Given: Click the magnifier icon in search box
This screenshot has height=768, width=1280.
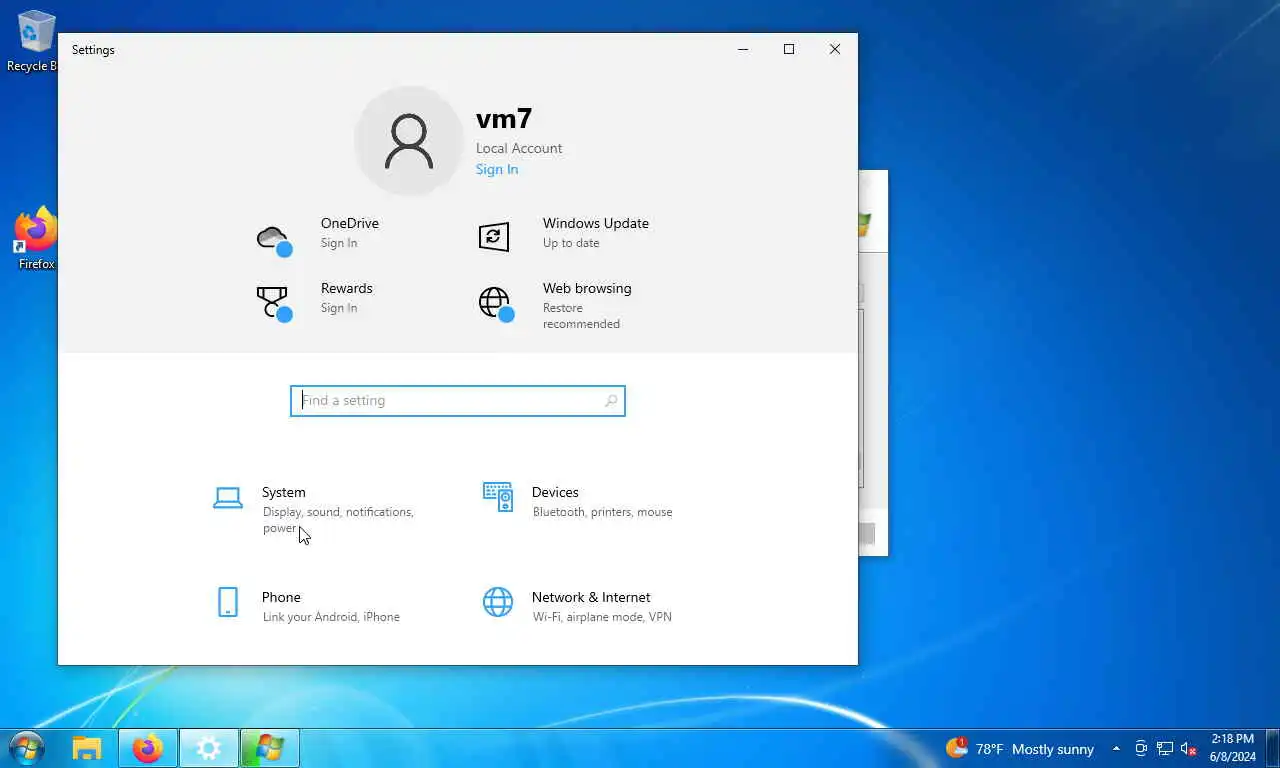Looking at the screenshot, I should pyautogui.click(x=611, y=401).
